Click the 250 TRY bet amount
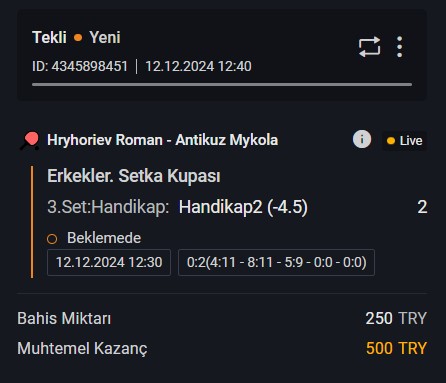Image resolution: width=446 pixels, height=383 pixels. pyautogui.click(x=396, y=318)
